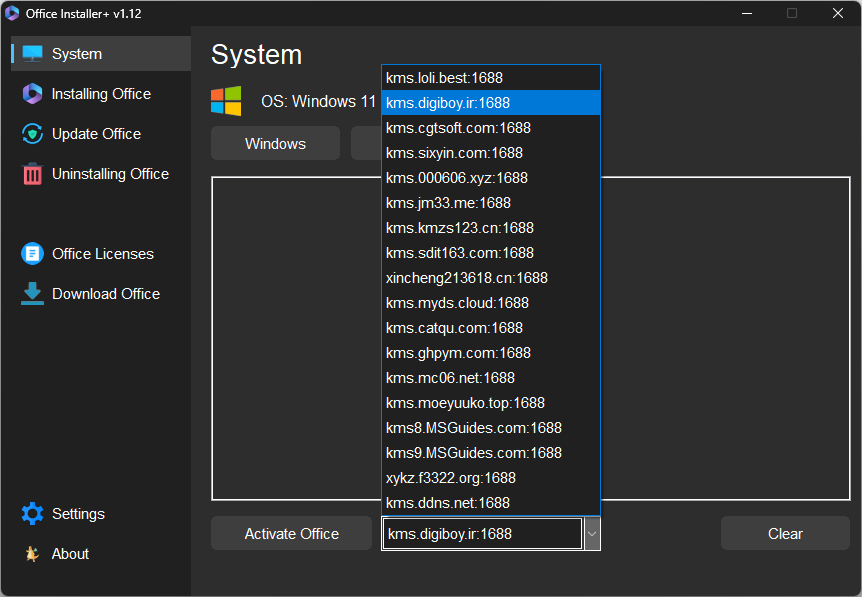Click the System monitor icon in the sidebar

32,54
